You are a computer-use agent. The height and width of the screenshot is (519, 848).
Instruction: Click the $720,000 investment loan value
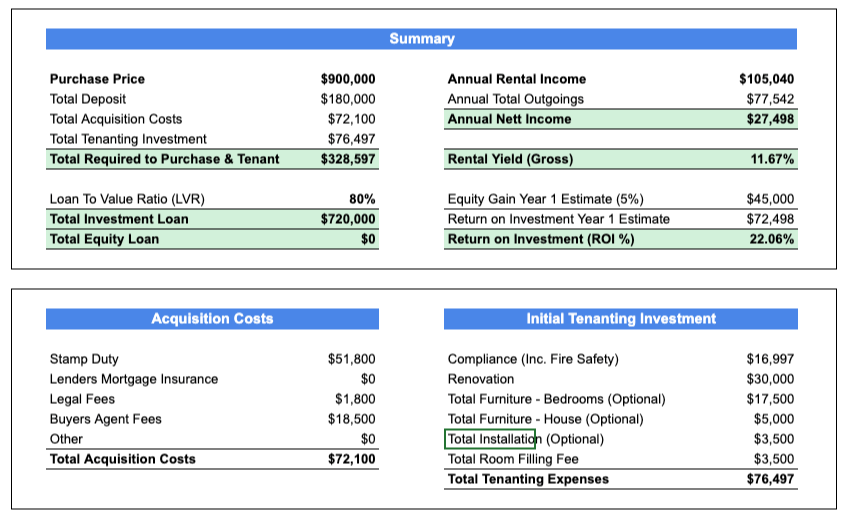click(348, 219)
